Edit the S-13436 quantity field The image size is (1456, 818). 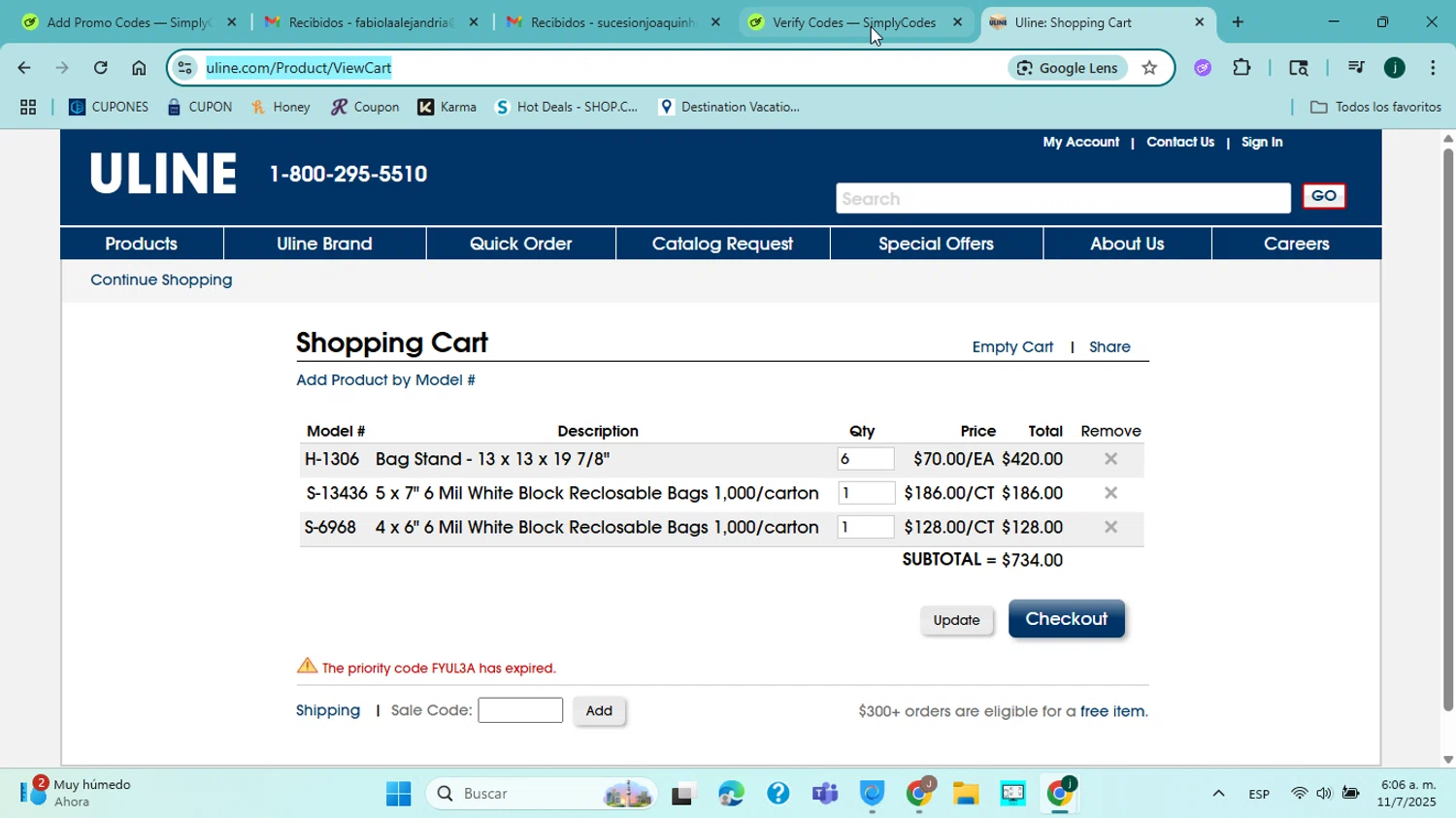[865, 493]
